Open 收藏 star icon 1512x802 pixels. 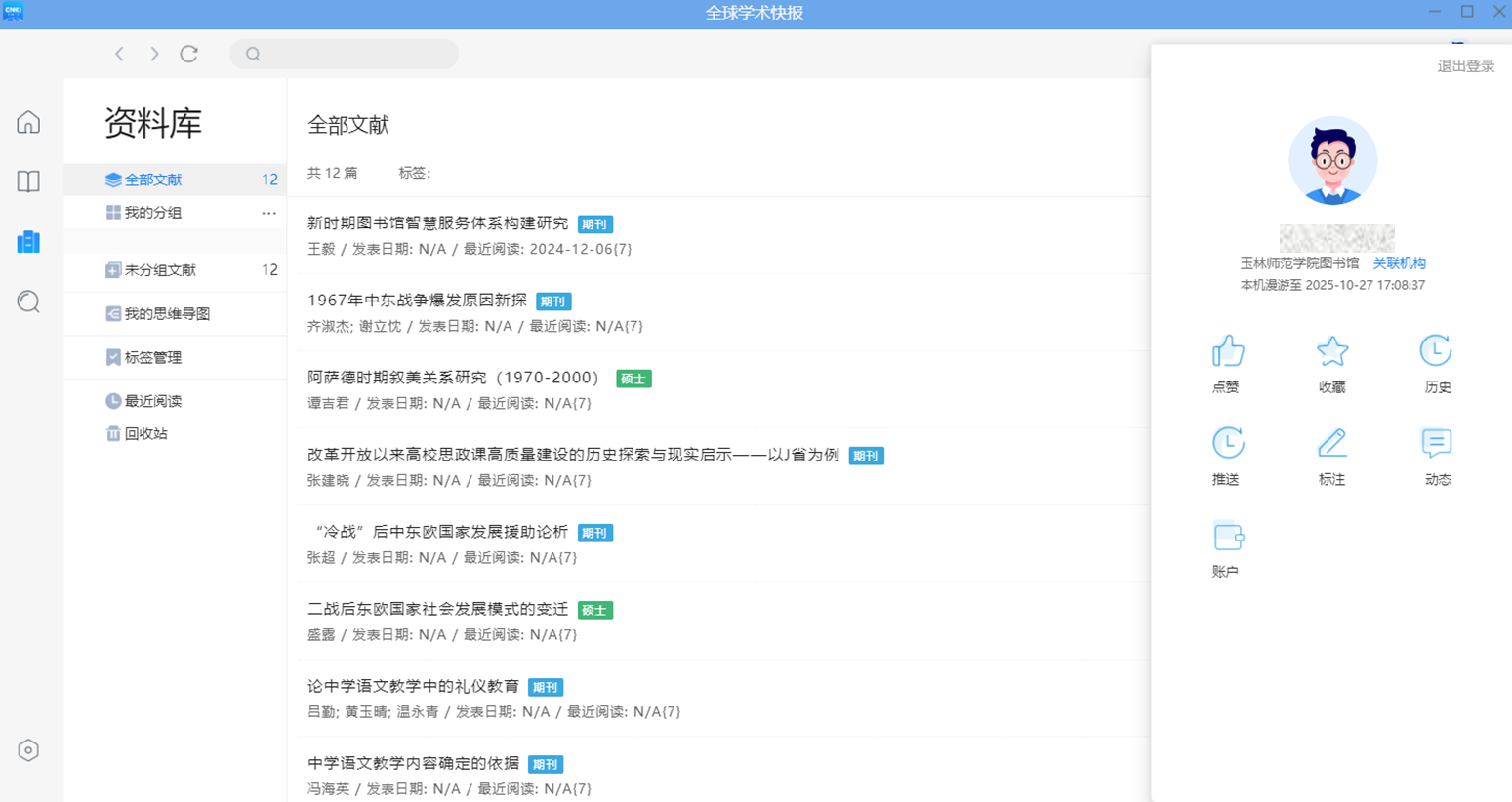[1332, 351]
